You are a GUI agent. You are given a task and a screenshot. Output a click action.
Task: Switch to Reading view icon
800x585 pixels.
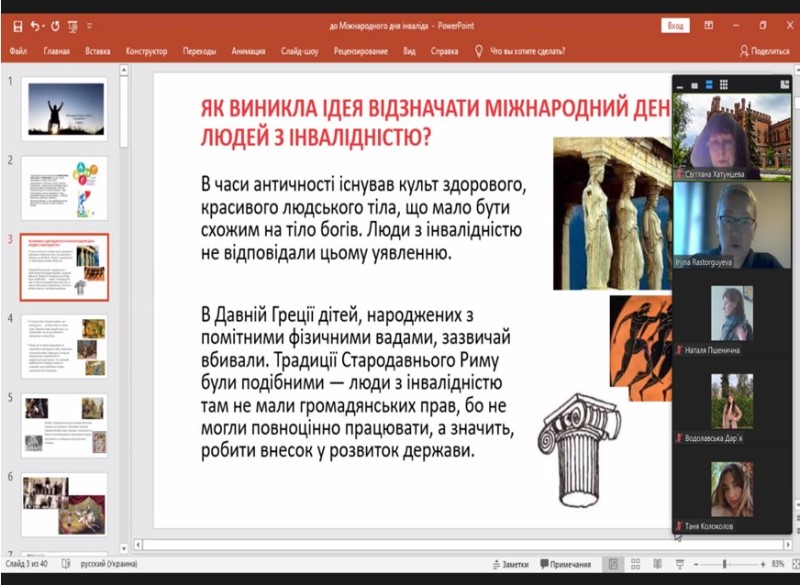click(x=658, y=564)
